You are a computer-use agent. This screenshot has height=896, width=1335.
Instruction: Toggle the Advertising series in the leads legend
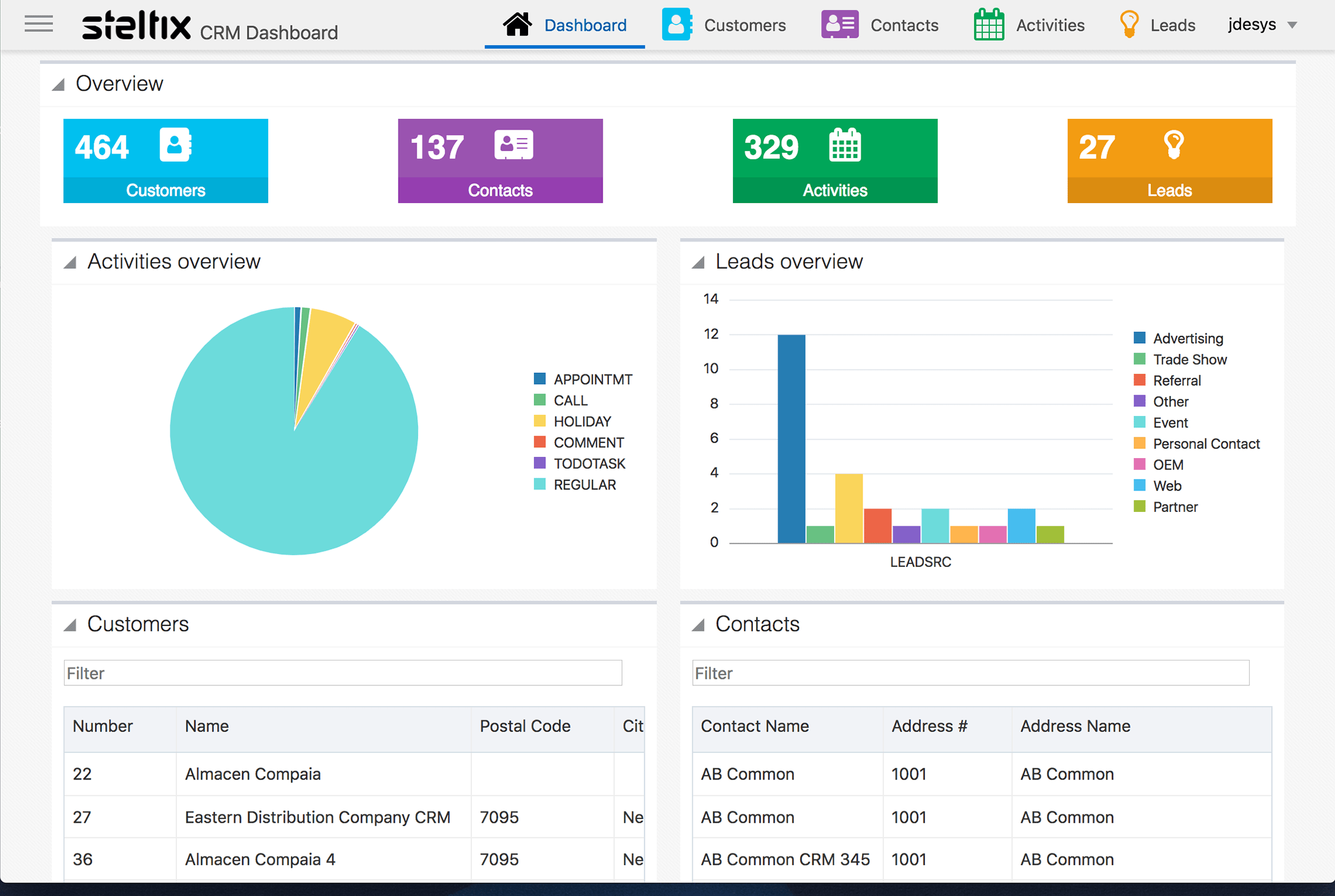tap(1187, 339)
